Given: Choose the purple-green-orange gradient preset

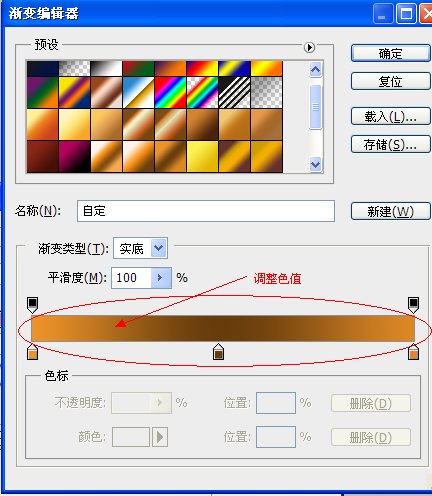Looking at the screenshot, I should [43, 93].
